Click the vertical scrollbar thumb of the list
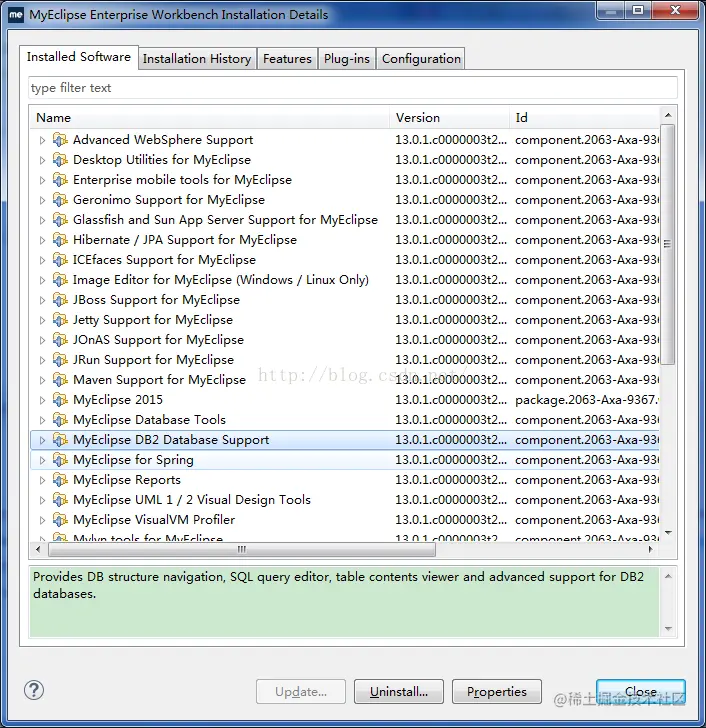This screenshot has width=706, height=728. 667,244
